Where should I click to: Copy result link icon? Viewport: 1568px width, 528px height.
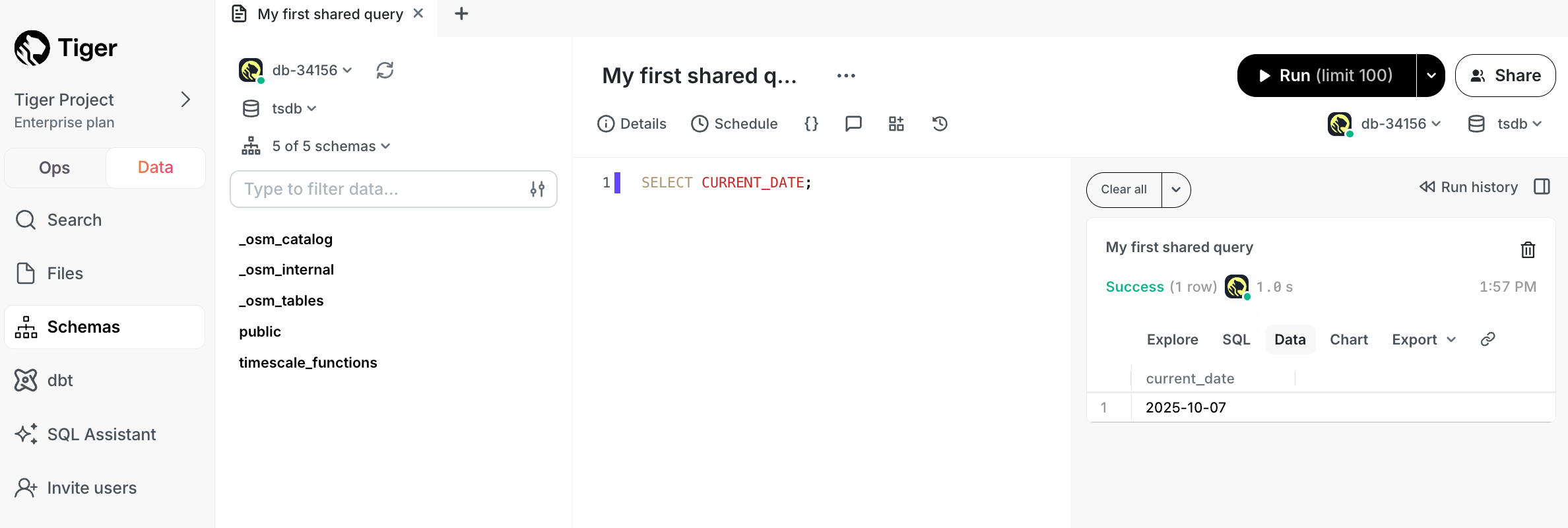coord(1487,339)
